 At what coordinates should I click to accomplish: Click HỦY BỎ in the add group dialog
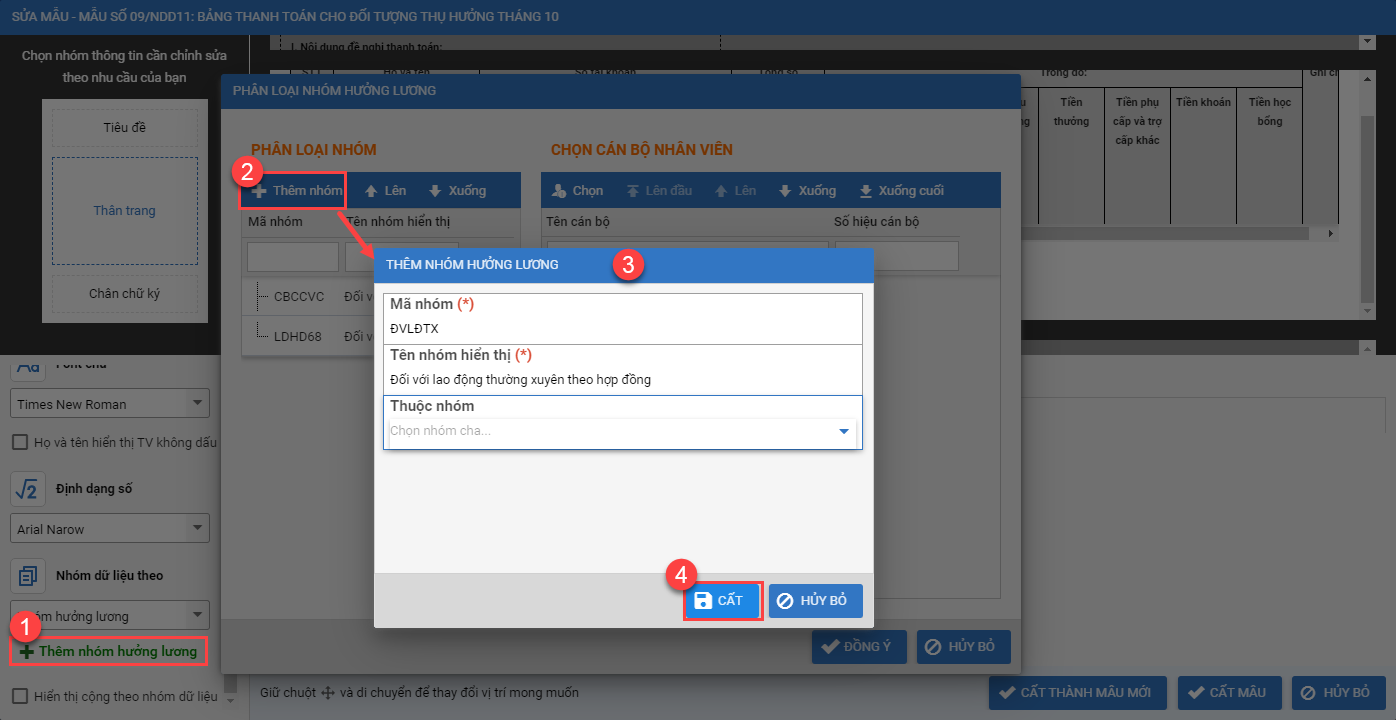click(x=815, y=601)
